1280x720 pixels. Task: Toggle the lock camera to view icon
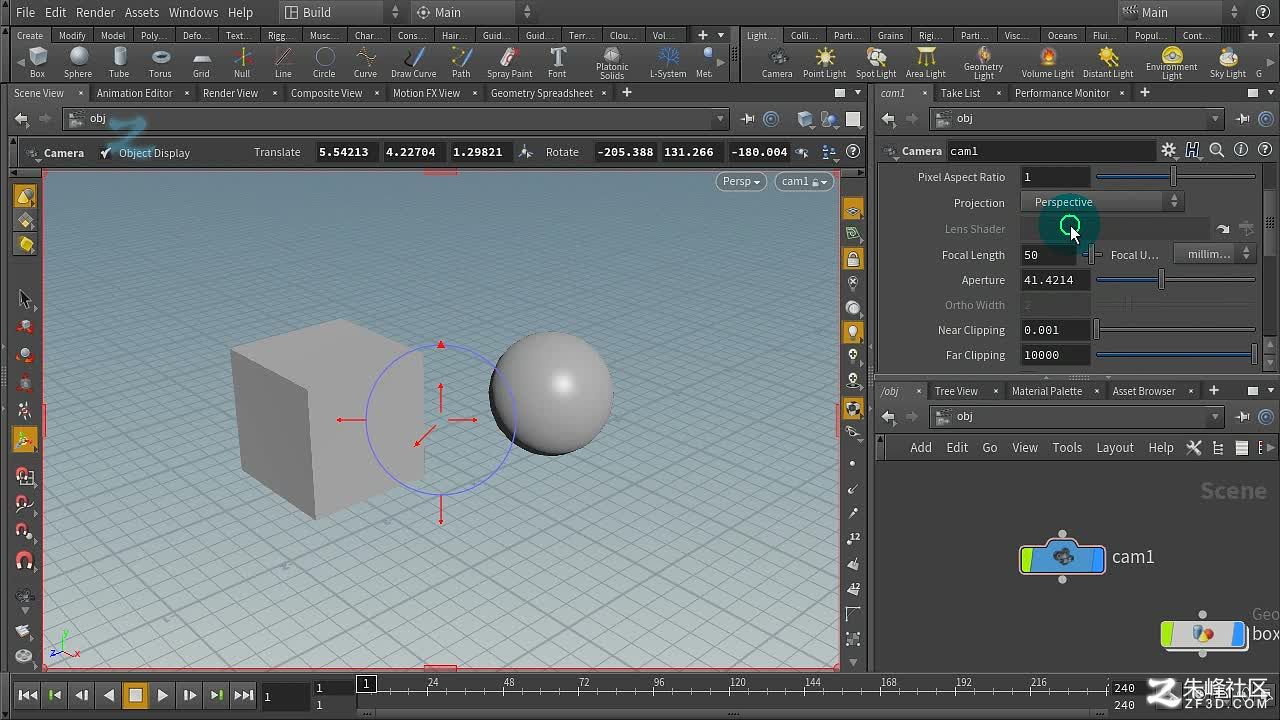(x=853, y=259)
